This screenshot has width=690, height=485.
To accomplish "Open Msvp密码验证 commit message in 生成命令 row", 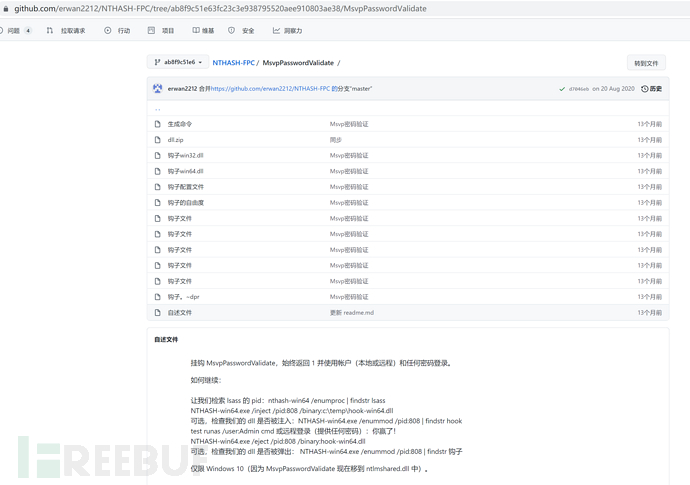I will pyautogui.click(x=349, y=124).
